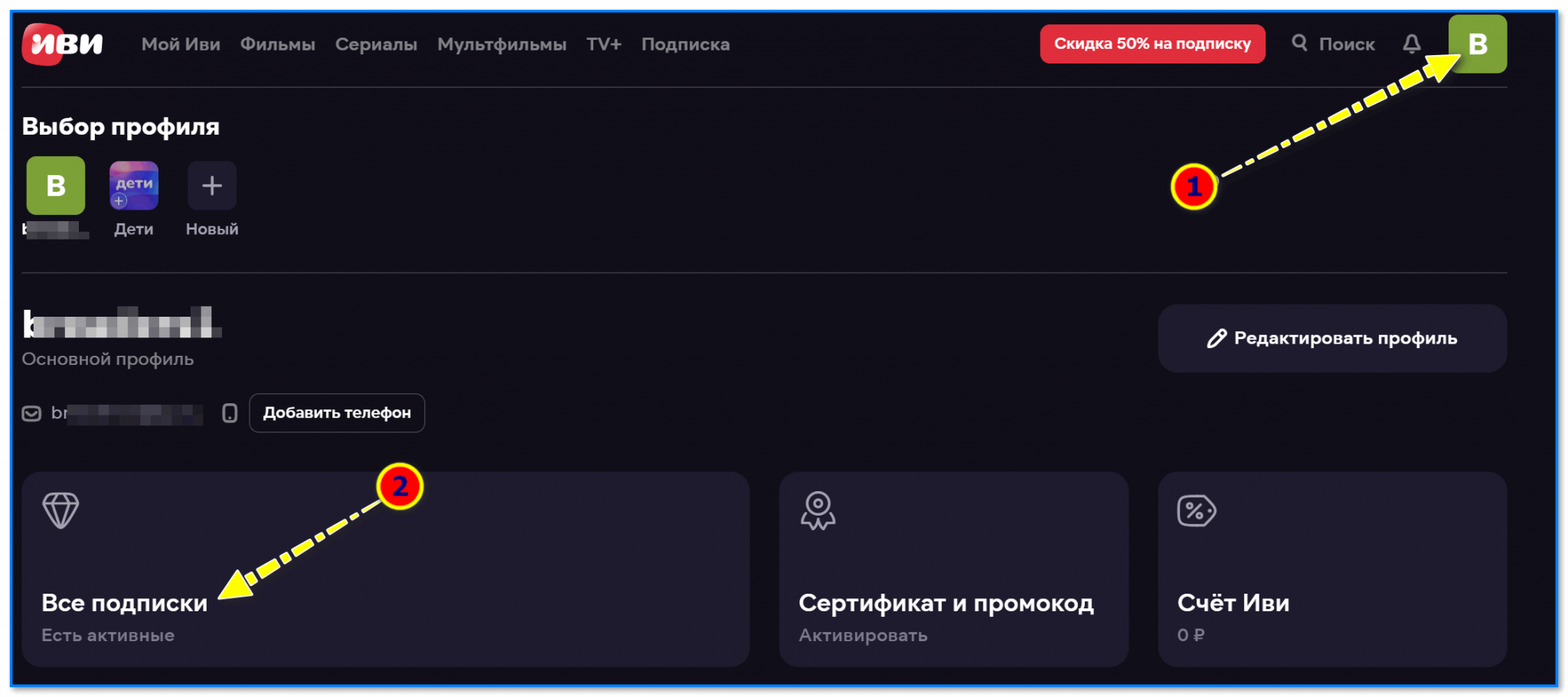Select TV+ in navigation bar

(x=604, y=44)
